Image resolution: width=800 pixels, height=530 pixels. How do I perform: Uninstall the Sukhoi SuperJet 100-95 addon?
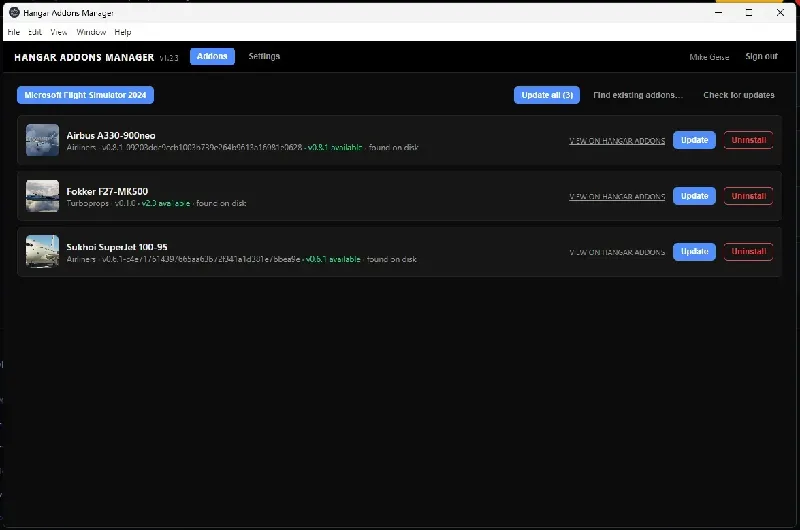[x=748, y=251]
